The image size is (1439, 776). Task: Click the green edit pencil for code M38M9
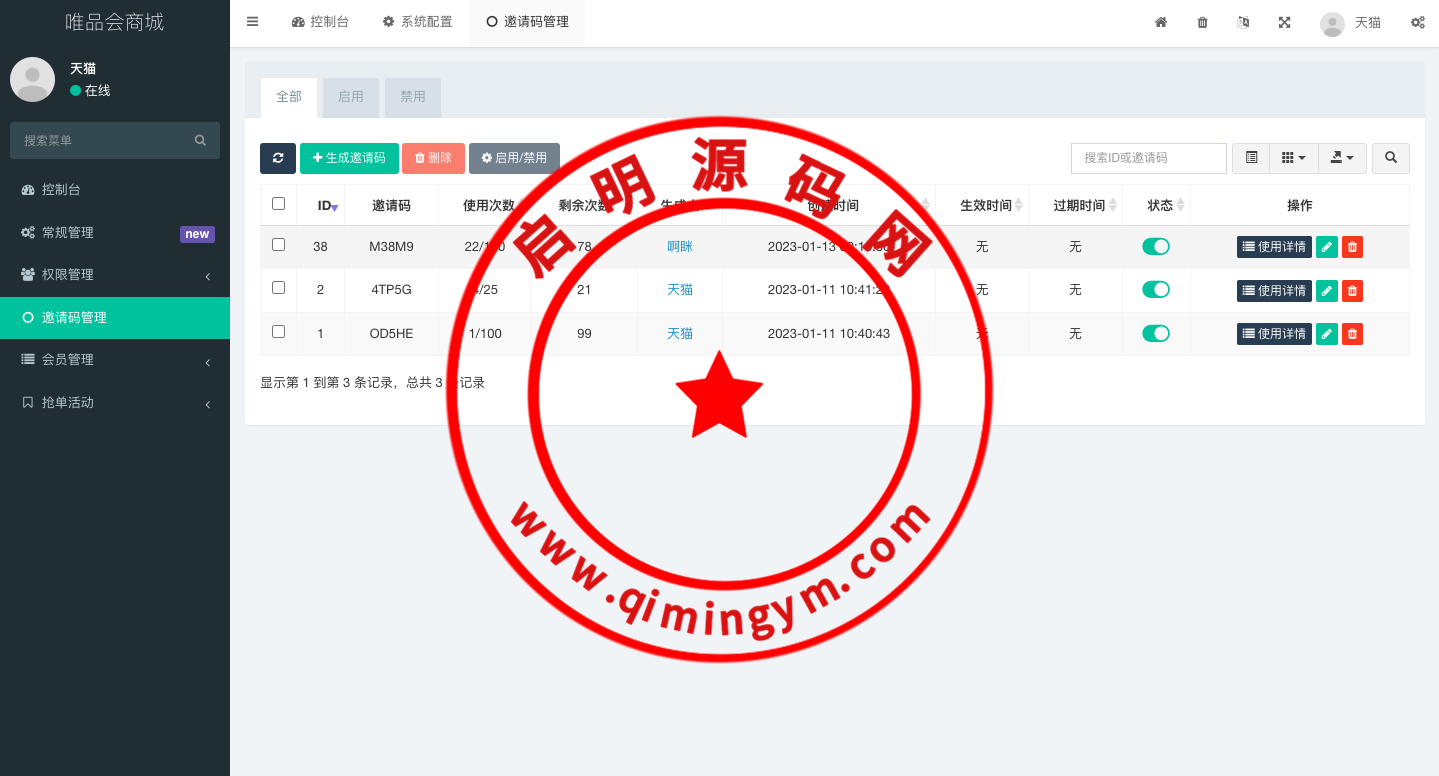pyautogui.click(x=1326, y=247)
